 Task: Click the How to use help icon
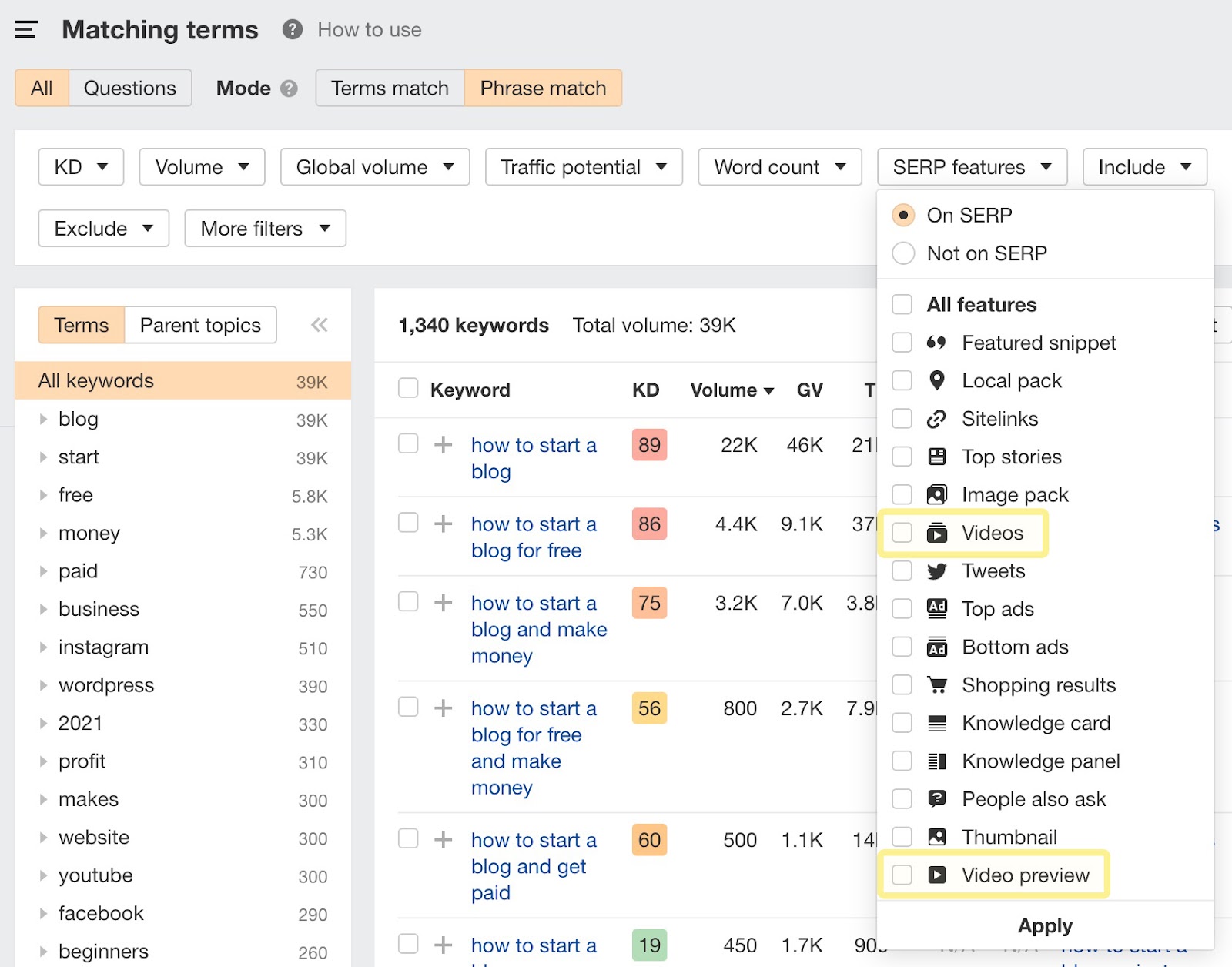coord(291,29)
